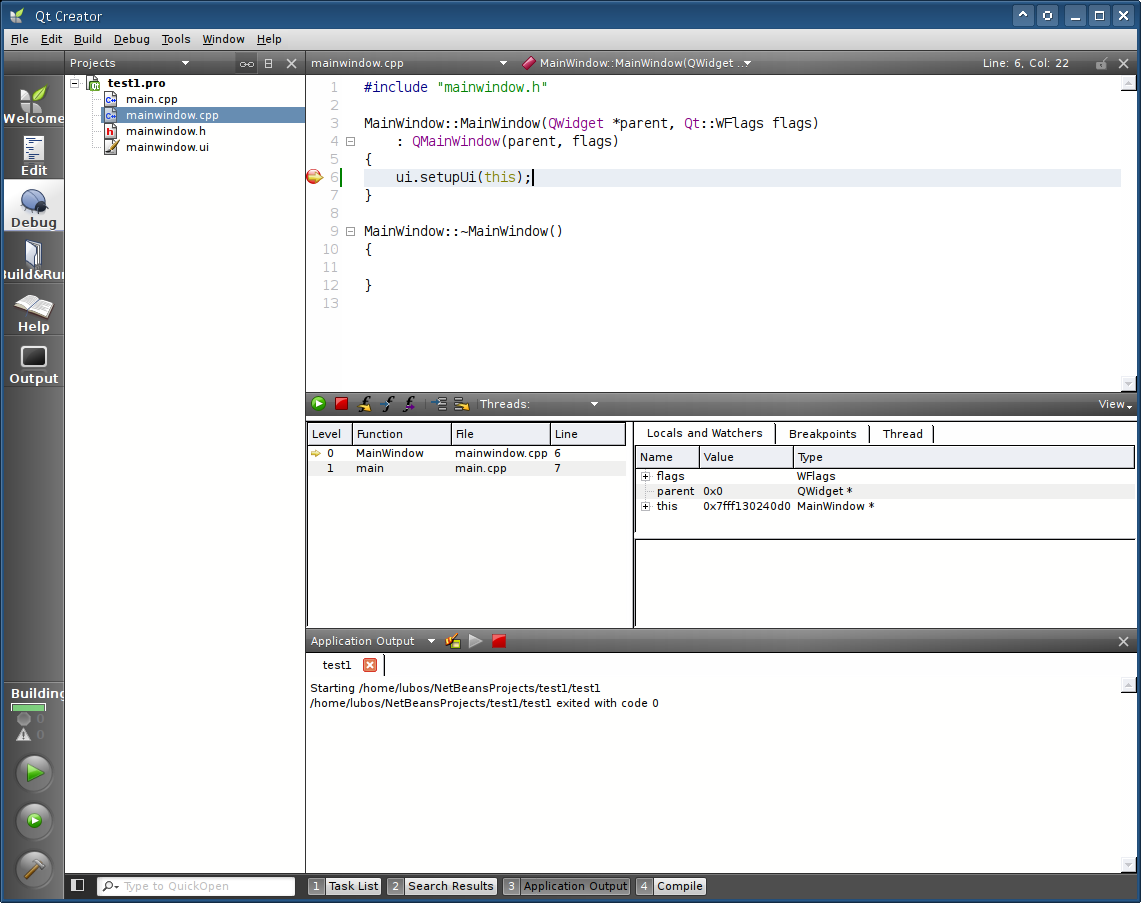This screenshot has height=903, width=1141.
Task: Step out of function in debugger toolbar
Action: pyautogui.click(x=410, y=404)
